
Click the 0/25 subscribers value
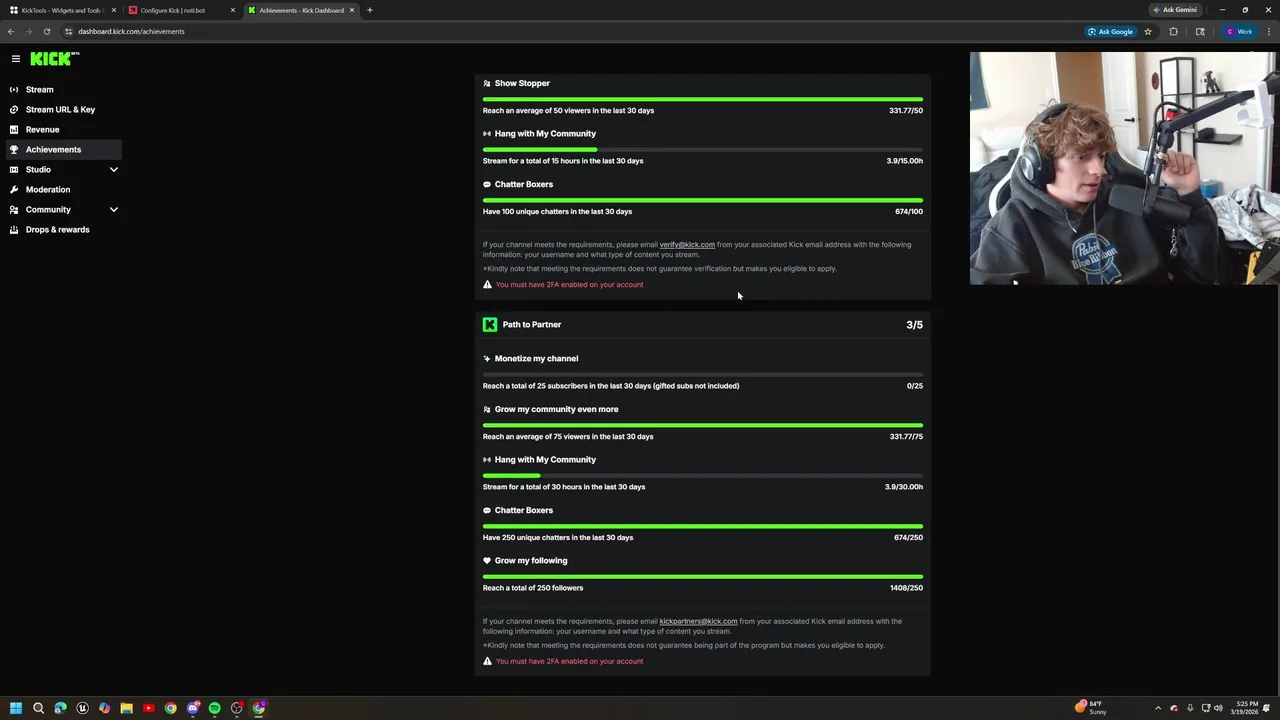[915, 386]
